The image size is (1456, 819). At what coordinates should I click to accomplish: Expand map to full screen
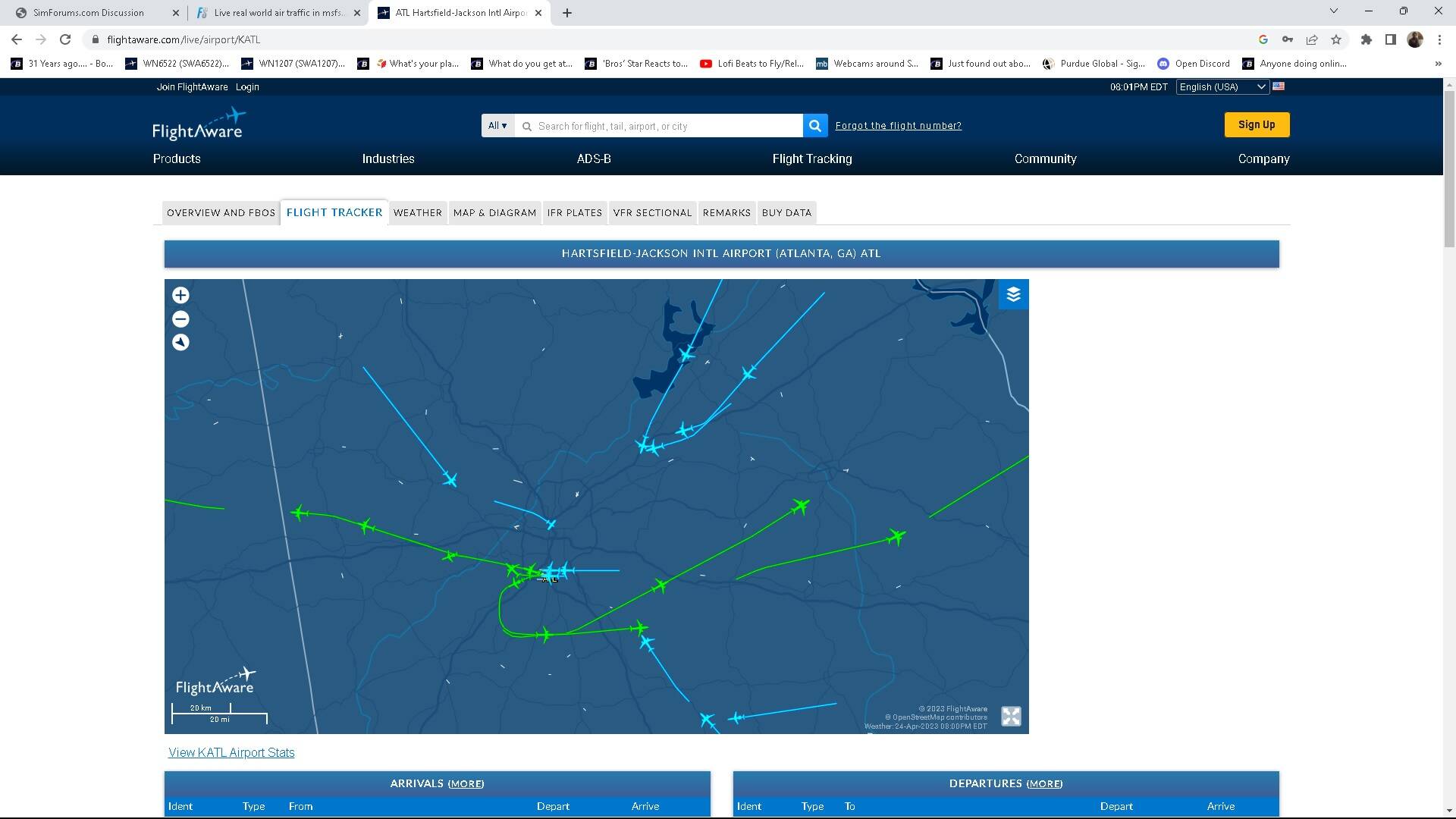coord(1011,717)
